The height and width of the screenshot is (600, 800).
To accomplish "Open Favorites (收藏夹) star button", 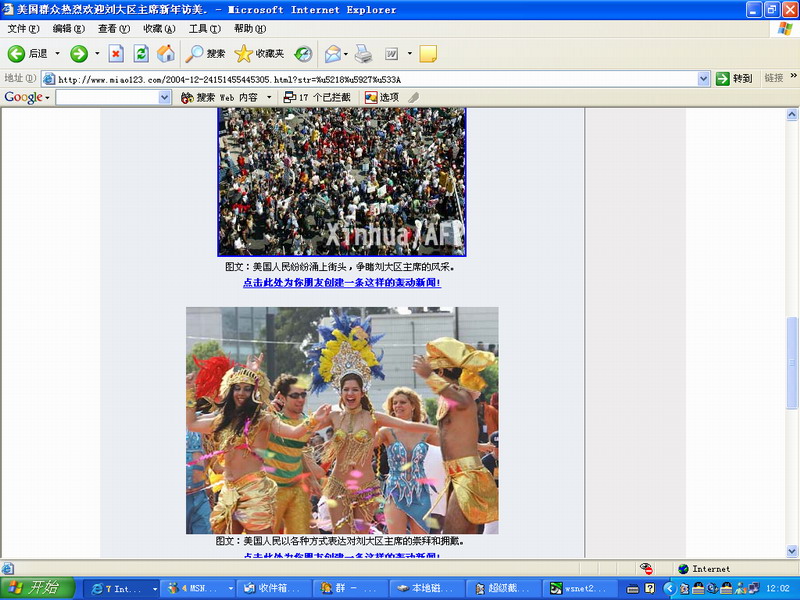I will point(259,54).
